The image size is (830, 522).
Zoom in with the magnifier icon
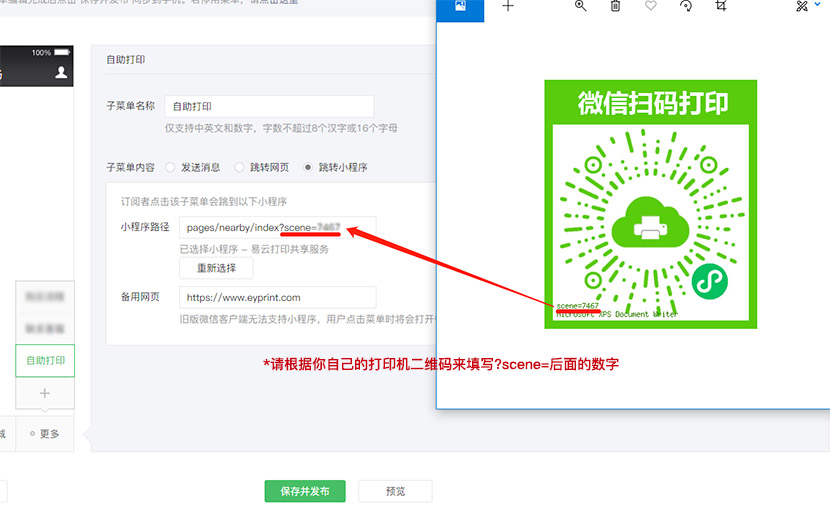[580, 6]
